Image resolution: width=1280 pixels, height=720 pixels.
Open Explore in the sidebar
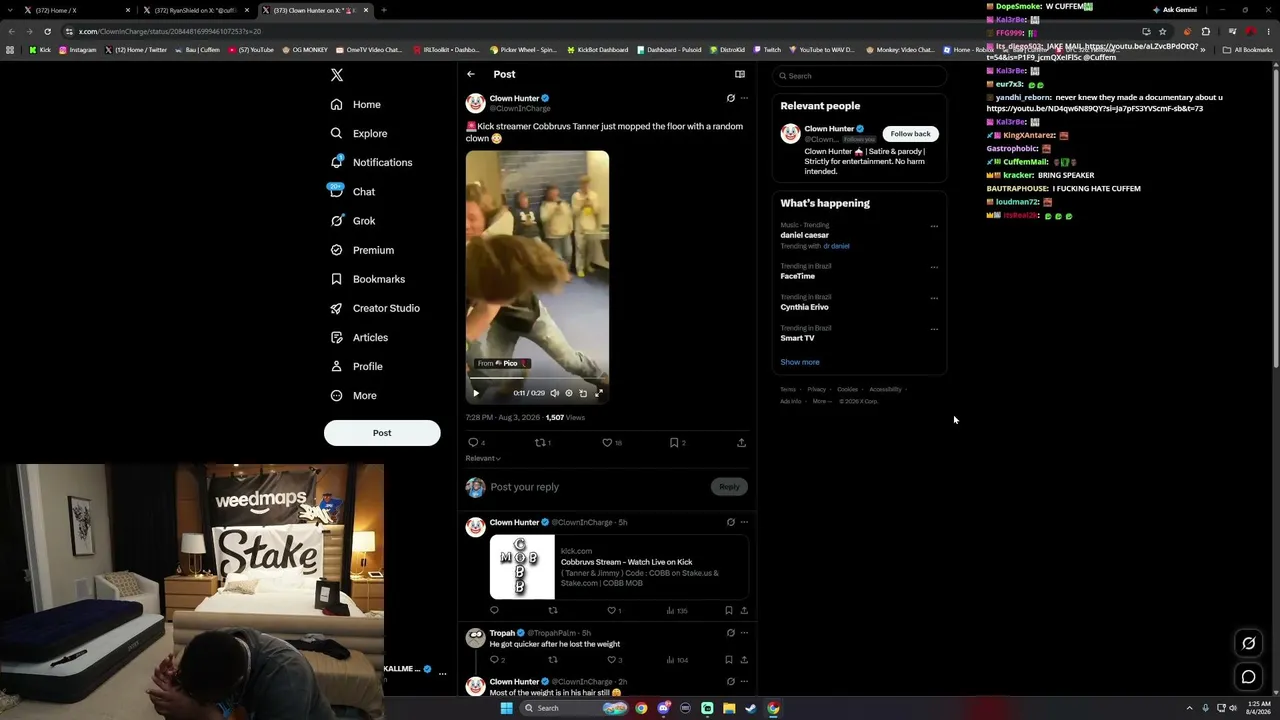tap(358, 134)
